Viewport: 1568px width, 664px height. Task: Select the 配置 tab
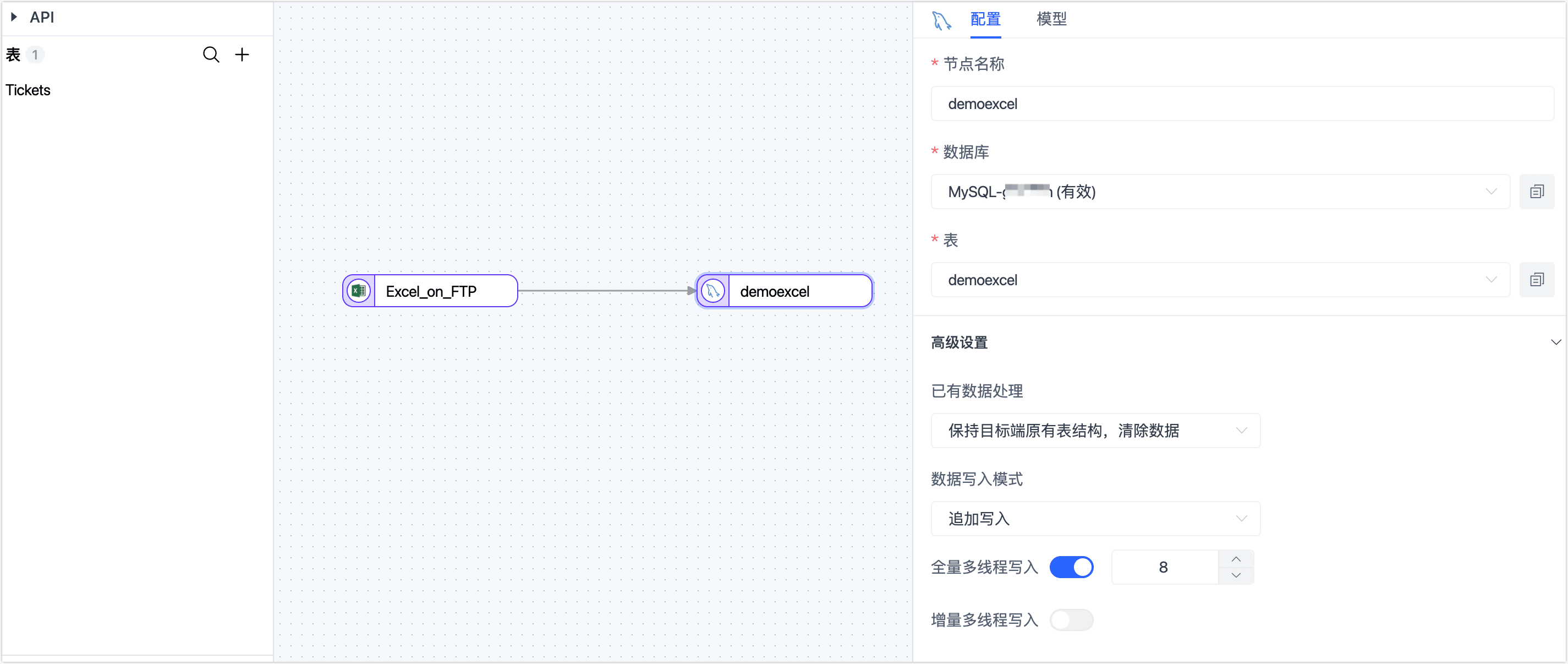coord(985,19)
